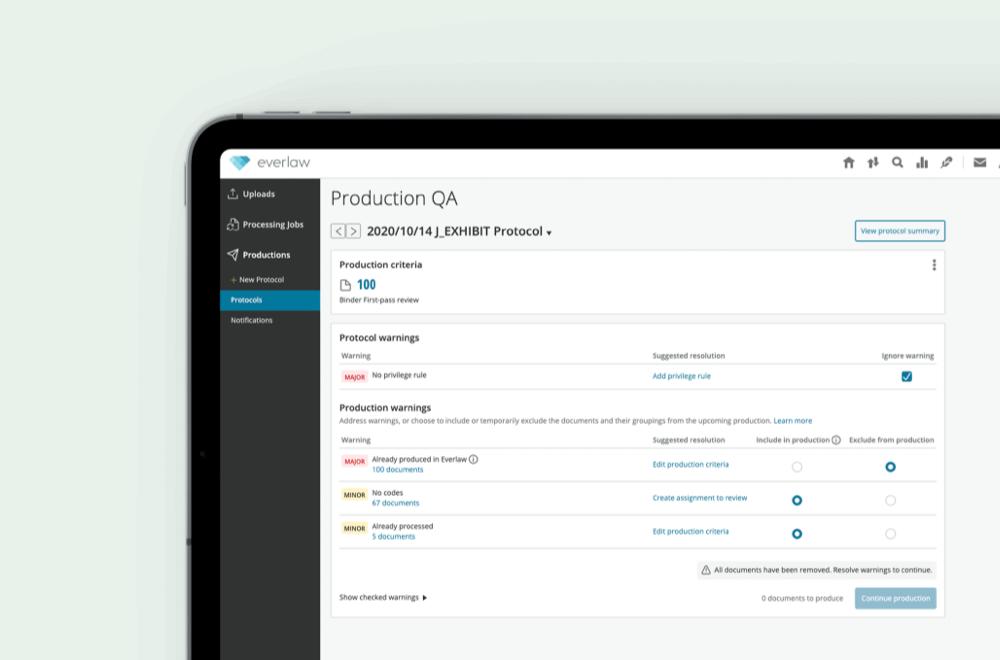
Task: Select Exclude from production for No codes row
Action: click(x=890, y=501)
